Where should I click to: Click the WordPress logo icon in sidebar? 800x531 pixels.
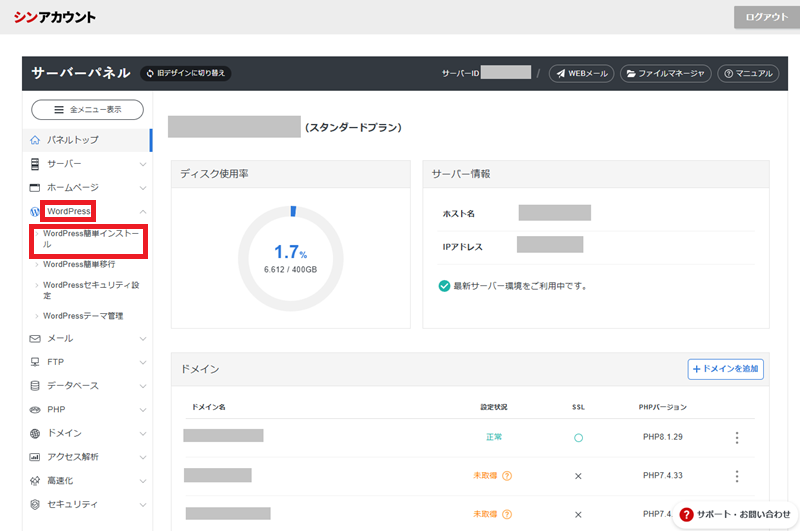[x=36, y=212]
